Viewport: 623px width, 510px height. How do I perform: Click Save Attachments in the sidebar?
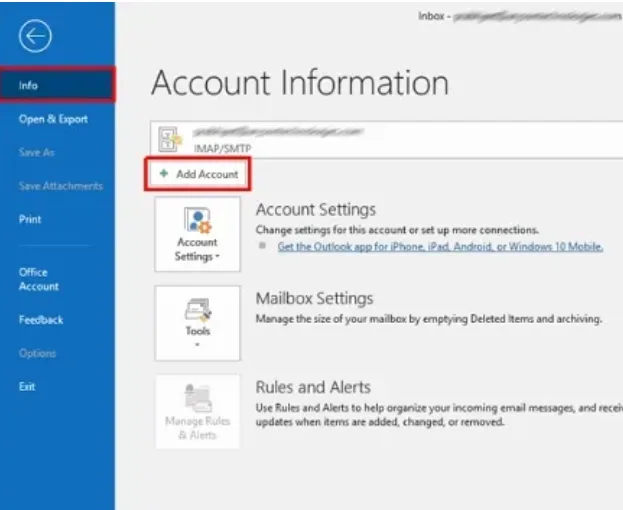coord(61,185)
